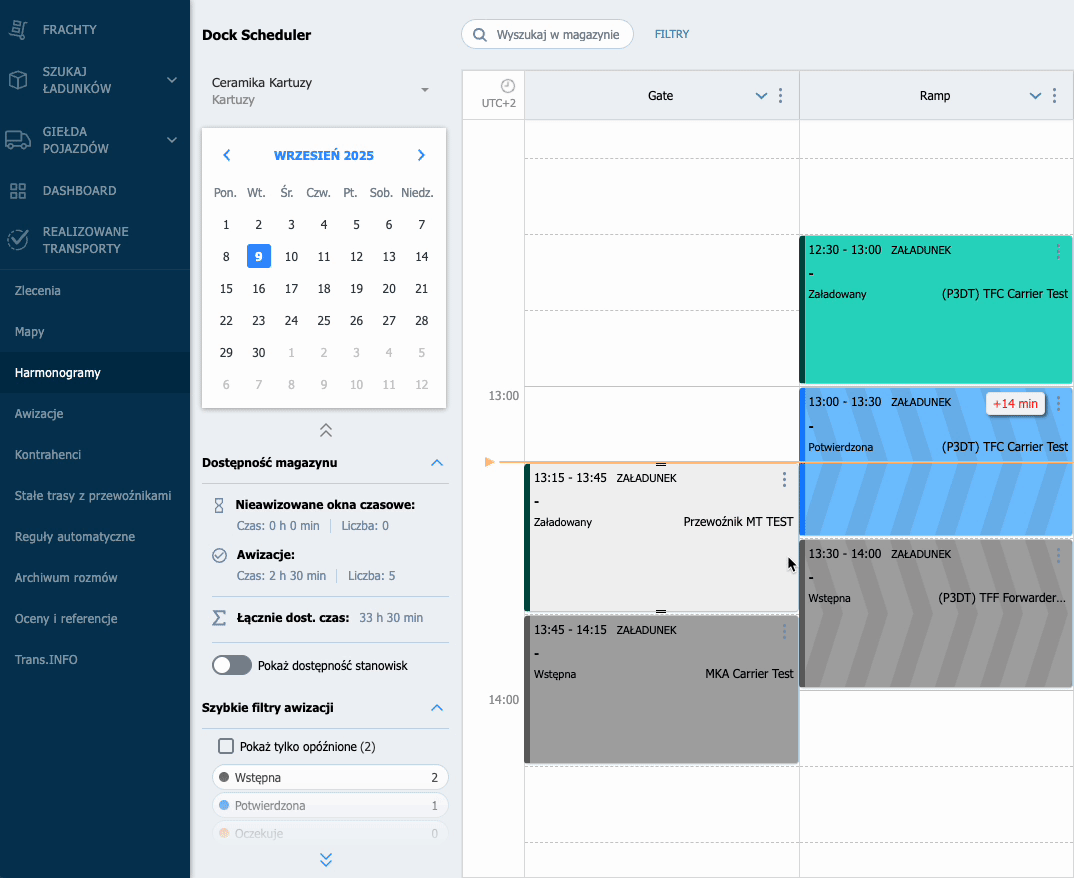Click the Awizacje checkmark circle icon
Screen dimensions: 1074x878
pyautogui.click(x=219, y=555)
